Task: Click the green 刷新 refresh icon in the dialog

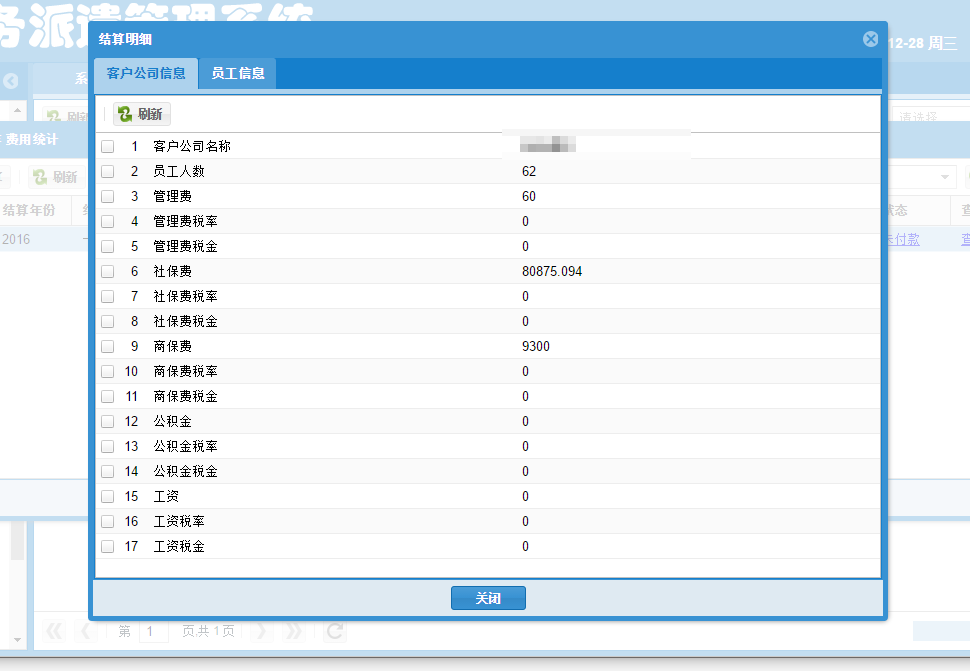Action: pos(125,114)
